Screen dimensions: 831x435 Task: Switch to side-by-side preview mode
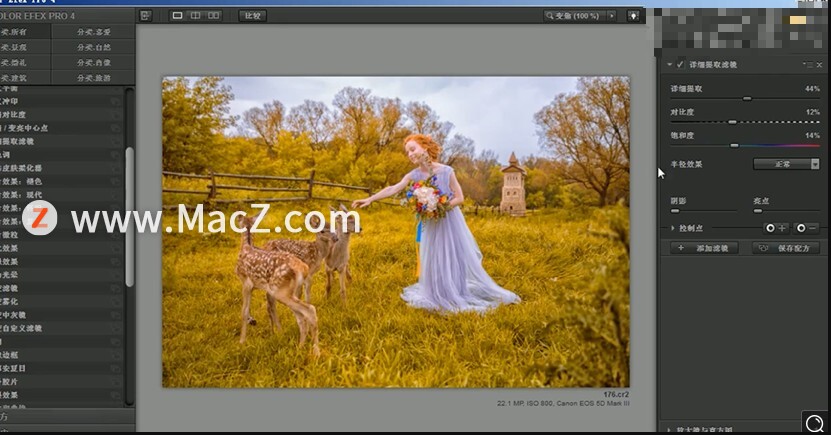point(214,16)
